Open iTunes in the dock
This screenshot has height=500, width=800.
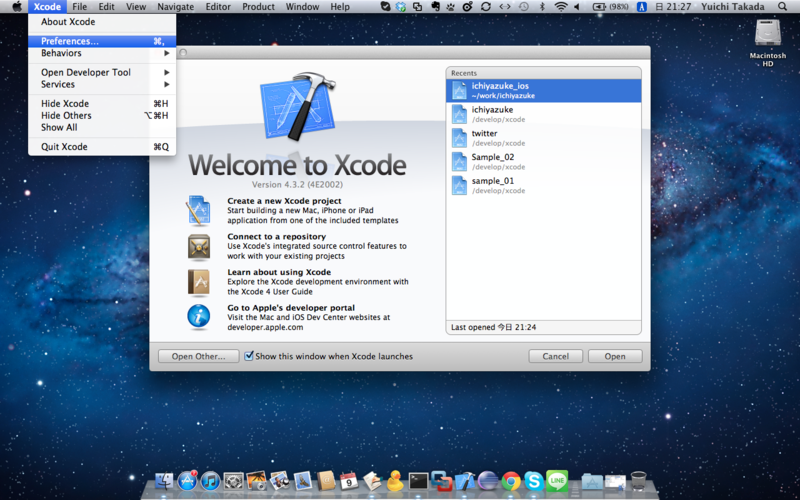coord(210,481)
